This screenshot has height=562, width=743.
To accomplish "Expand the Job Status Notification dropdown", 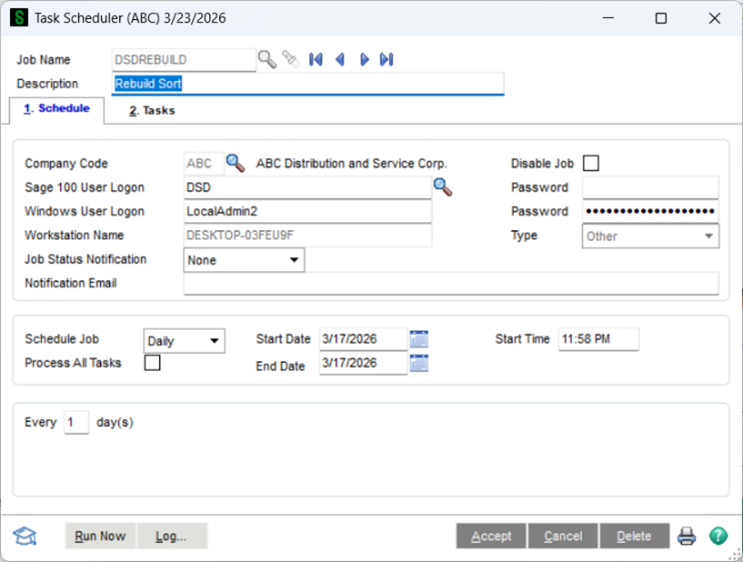I will click(x=244, y=260).
